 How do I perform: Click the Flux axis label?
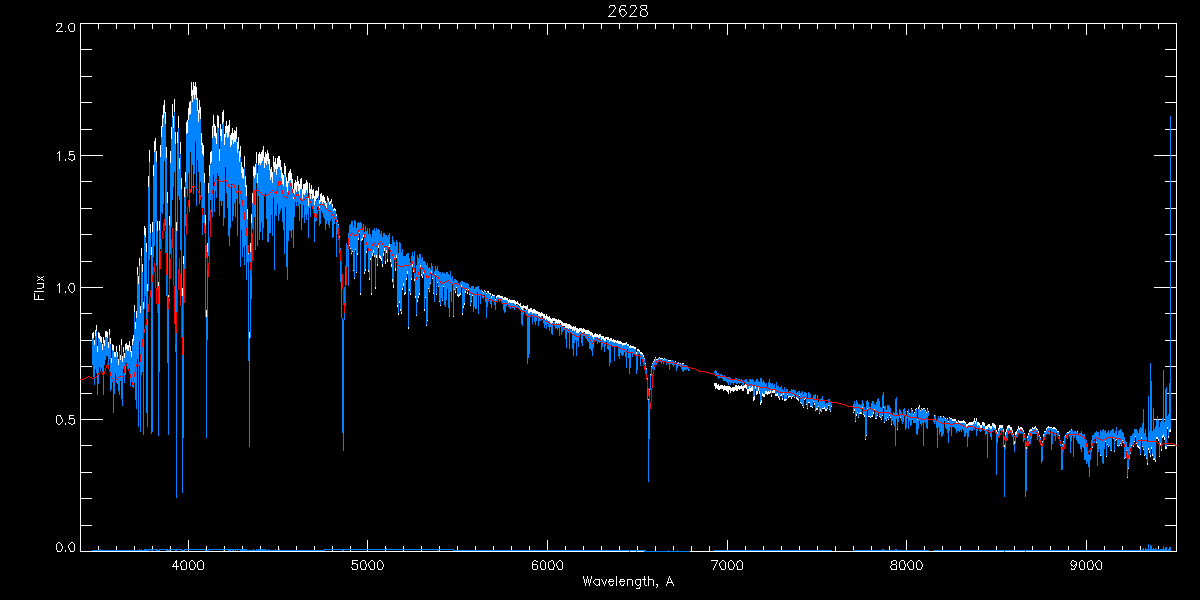40,288
